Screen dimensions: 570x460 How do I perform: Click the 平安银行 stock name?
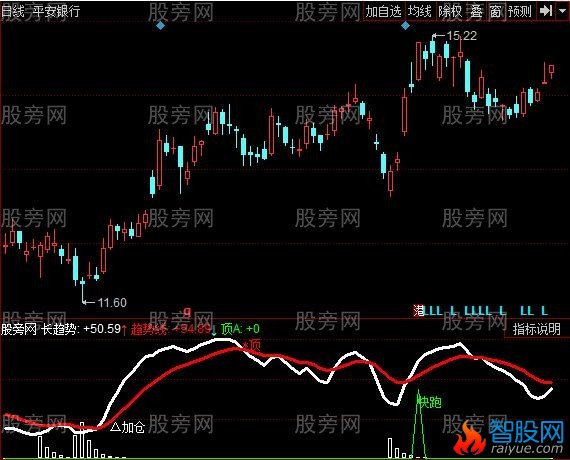(x=56, y=11)
